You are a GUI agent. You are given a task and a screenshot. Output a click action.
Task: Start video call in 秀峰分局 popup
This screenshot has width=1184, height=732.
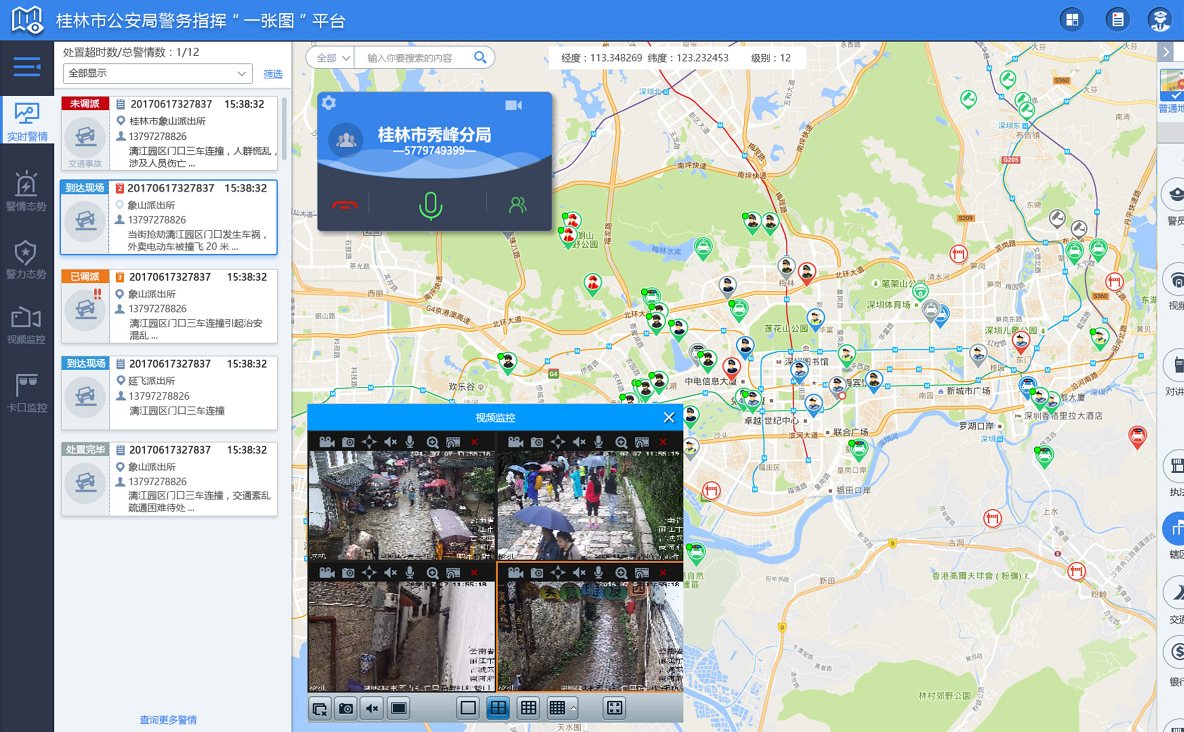(x=513, y=105)
